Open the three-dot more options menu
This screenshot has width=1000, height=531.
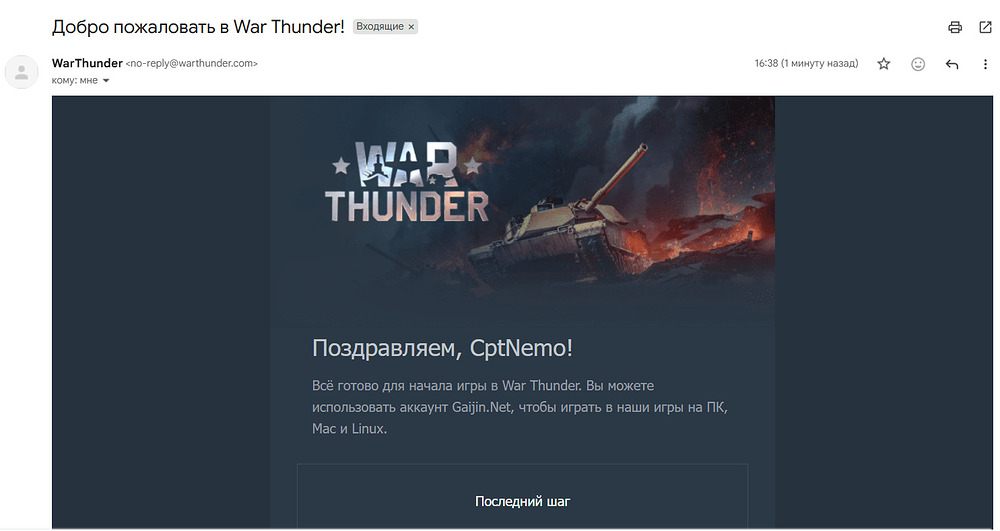(x=985, y=64)
